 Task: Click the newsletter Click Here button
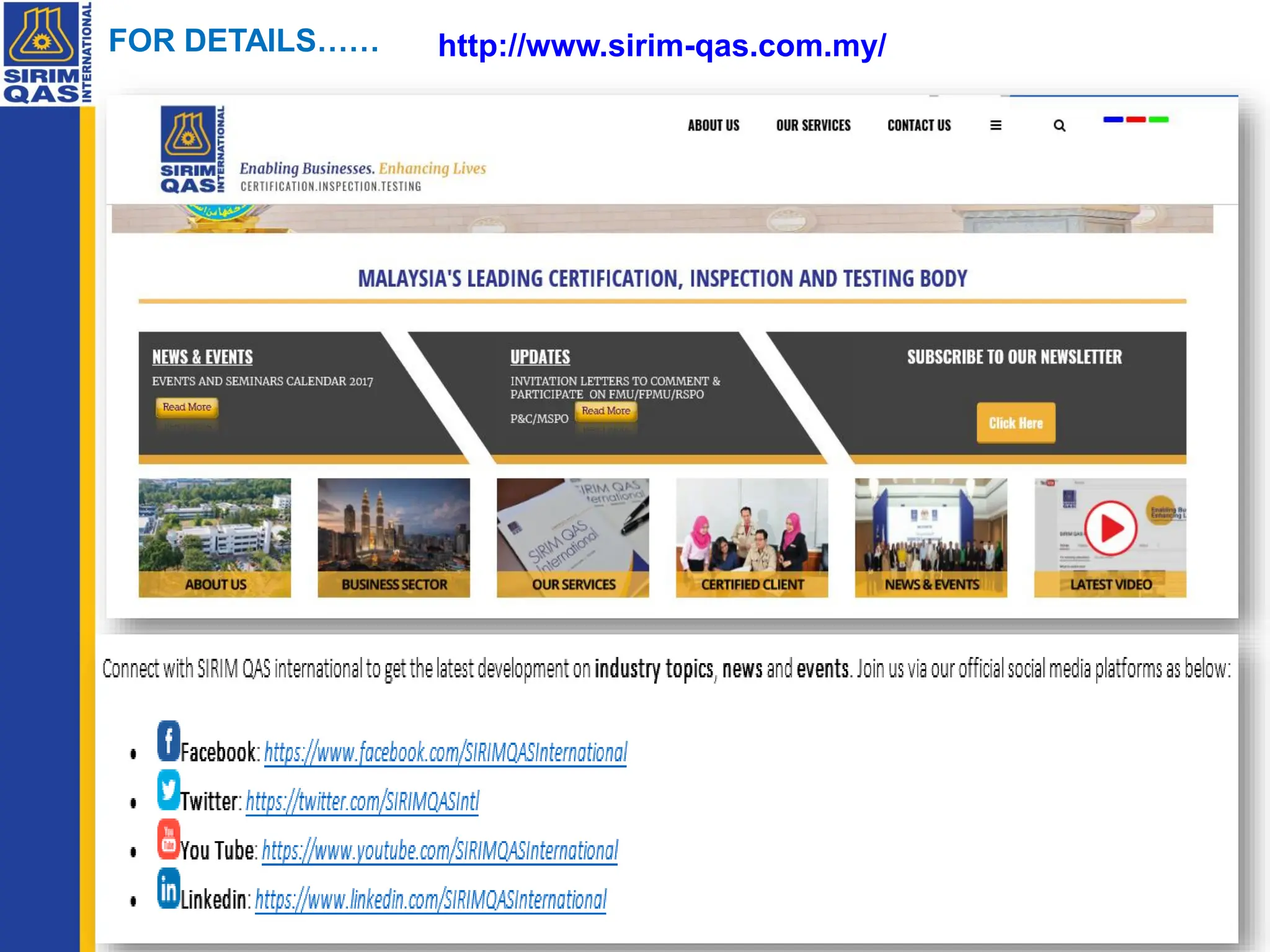1016,423
